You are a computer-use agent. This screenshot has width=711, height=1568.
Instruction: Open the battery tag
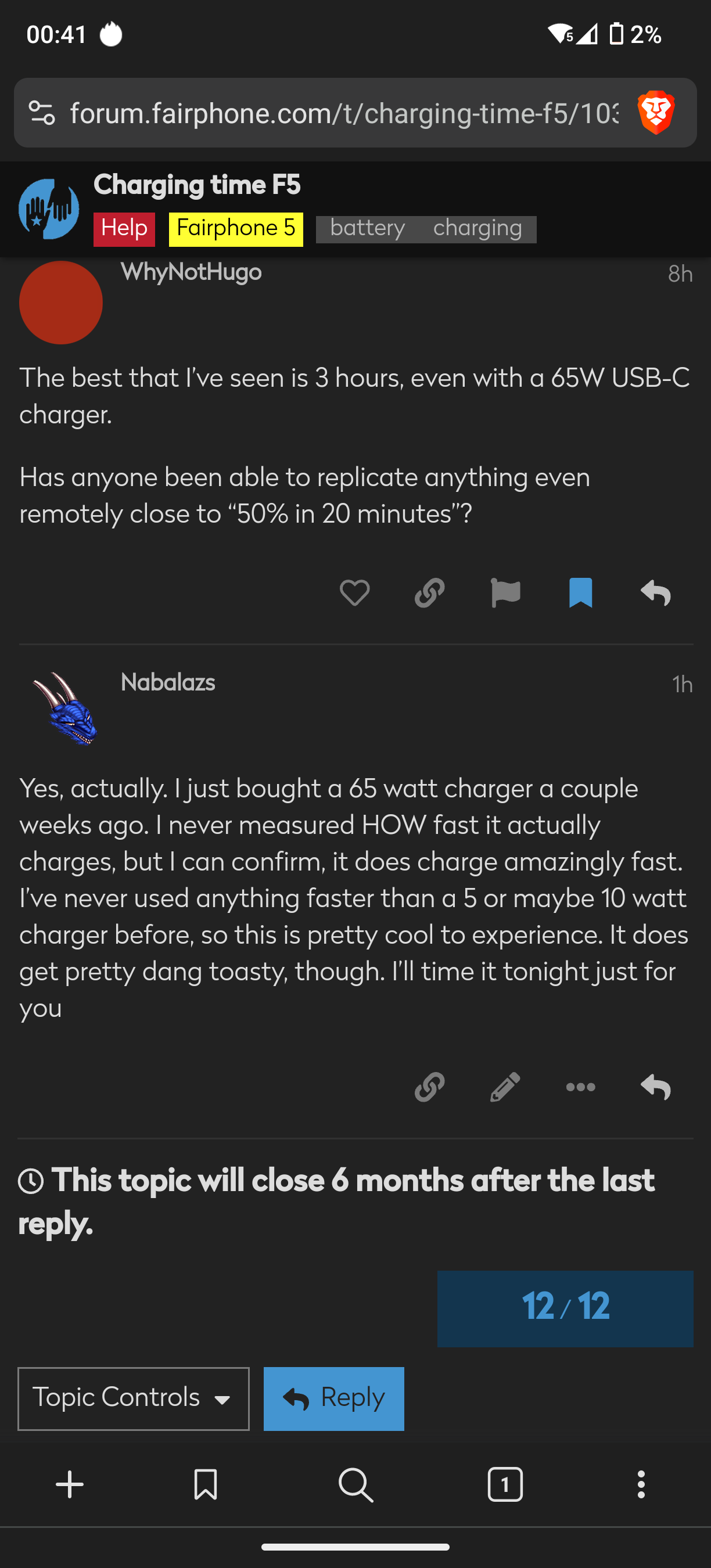[367, 229]
